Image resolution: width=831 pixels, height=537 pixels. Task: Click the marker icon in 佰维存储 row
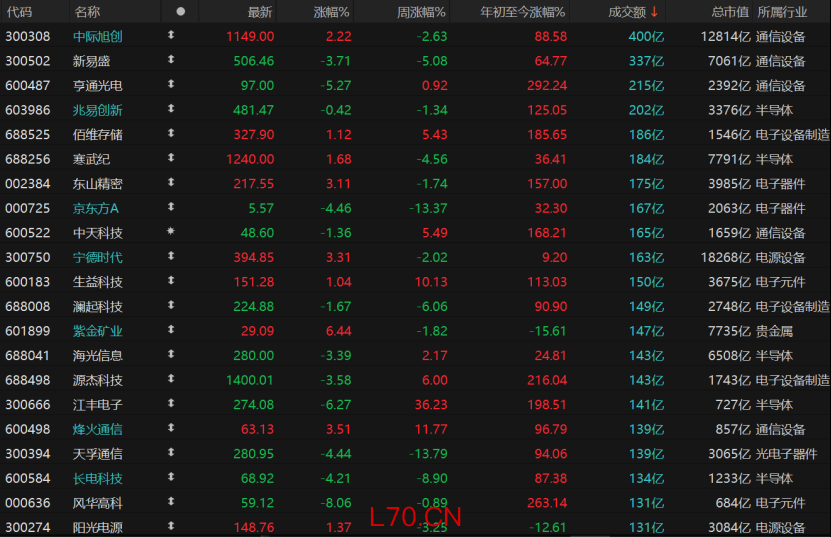[171, 133]
